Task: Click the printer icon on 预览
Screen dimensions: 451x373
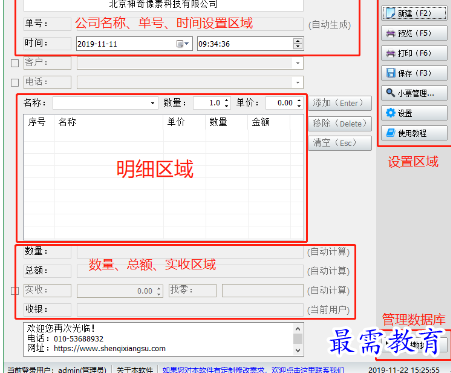Action: click(x=390, y=34)
